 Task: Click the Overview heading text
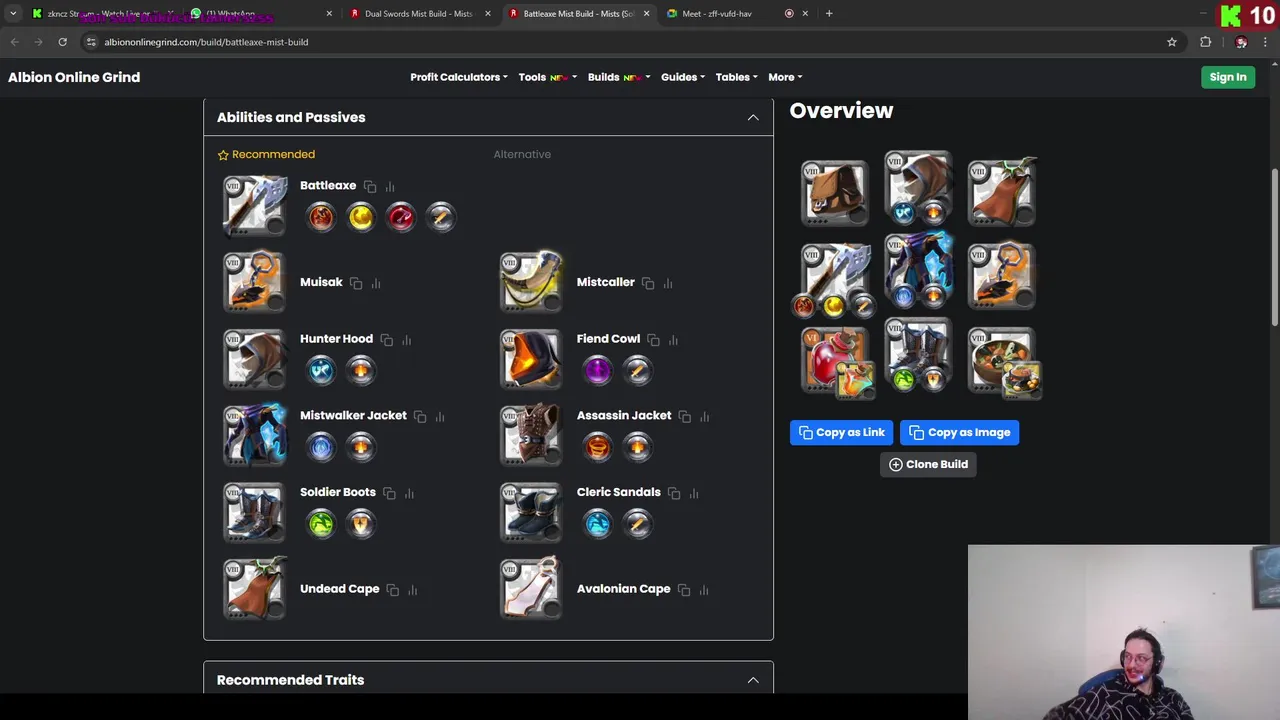click(841, 111)
